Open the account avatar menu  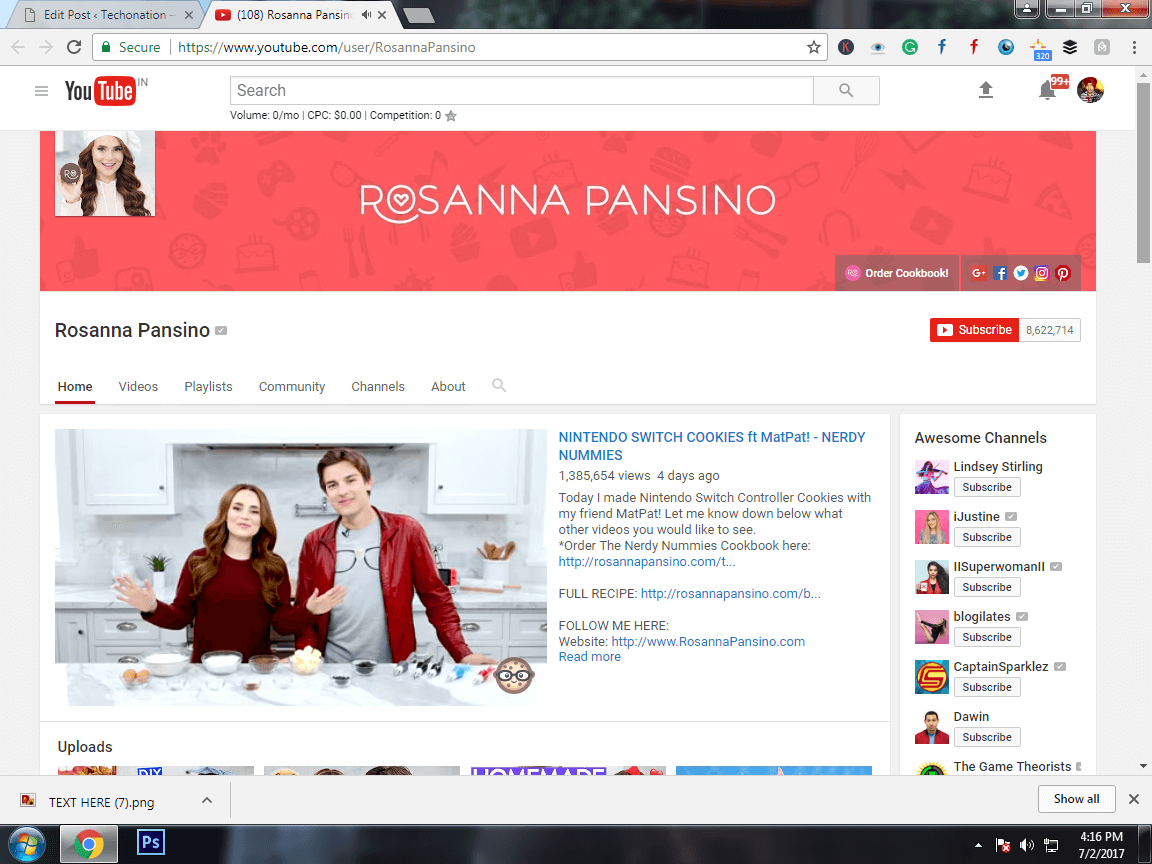[1090, 90]
